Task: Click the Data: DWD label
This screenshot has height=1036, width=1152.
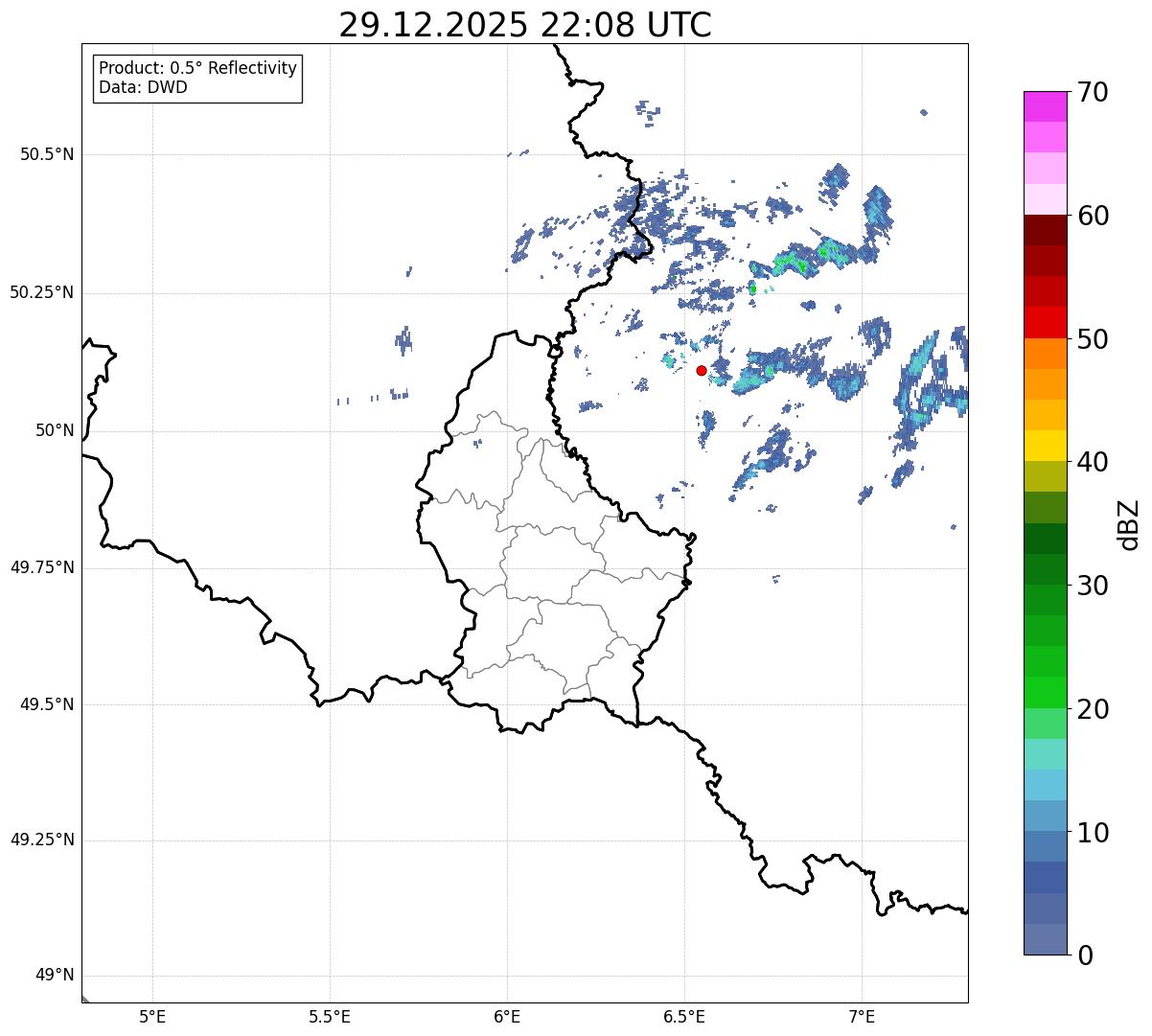Action: (143, 87)
